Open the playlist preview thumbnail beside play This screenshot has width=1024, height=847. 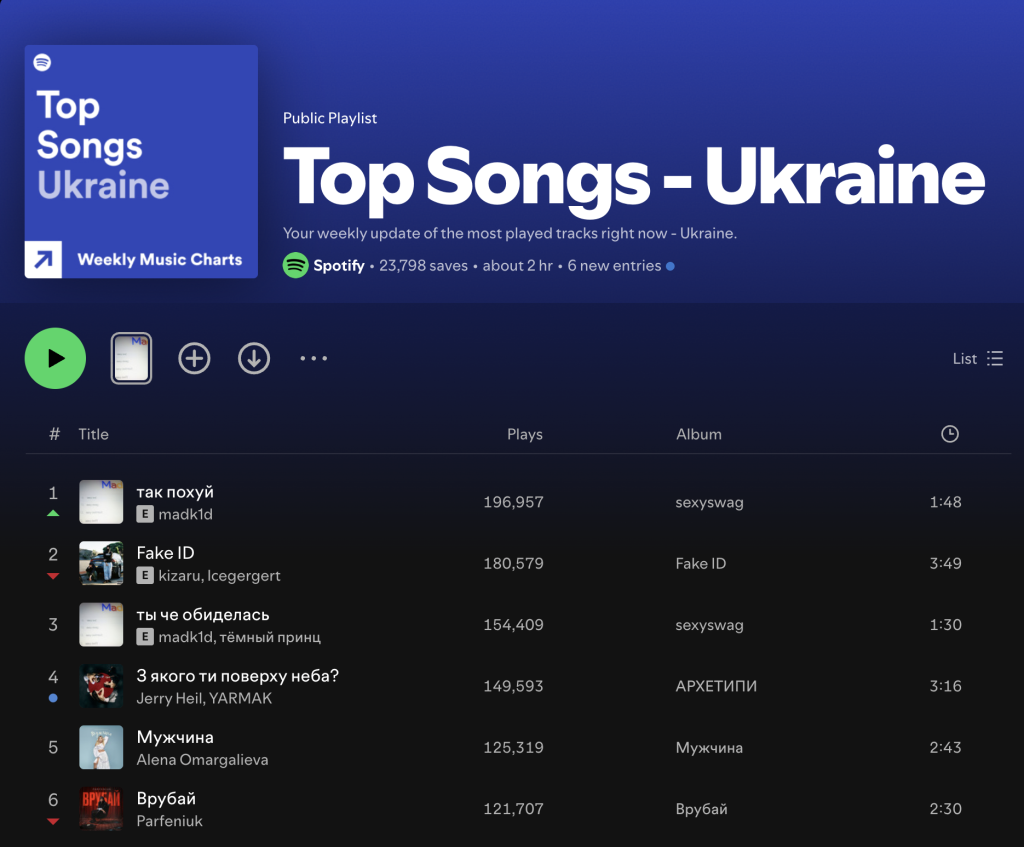point(131,358)
